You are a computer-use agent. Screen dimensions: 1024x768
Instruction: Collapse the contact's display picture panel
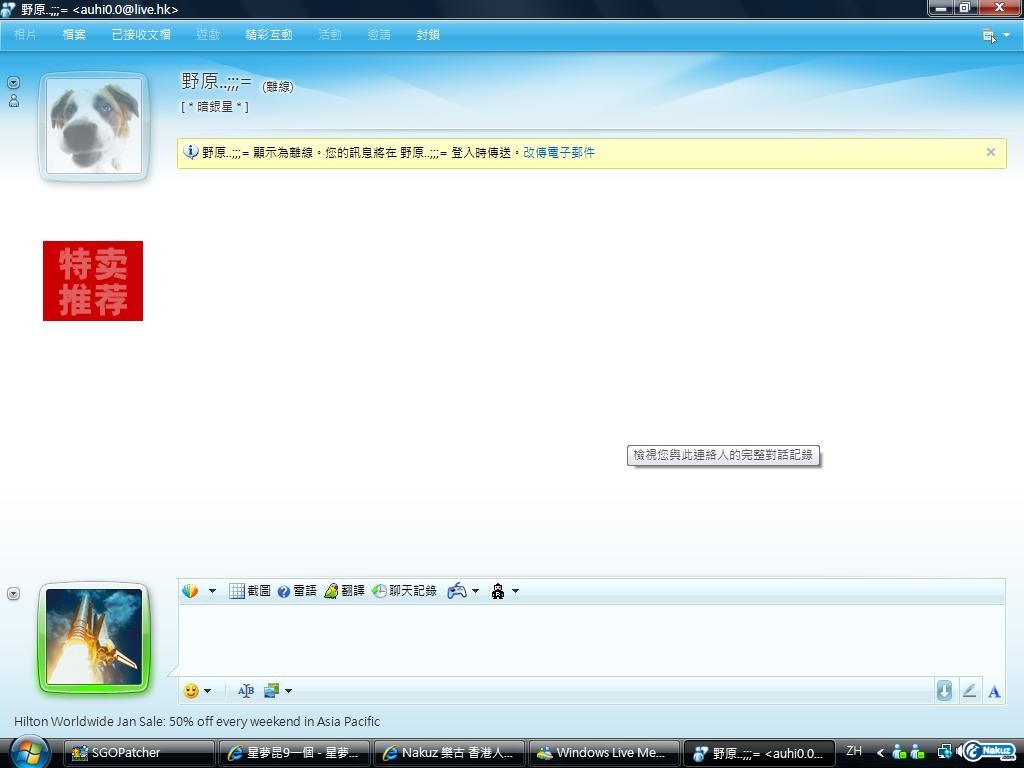pos(13,82)
